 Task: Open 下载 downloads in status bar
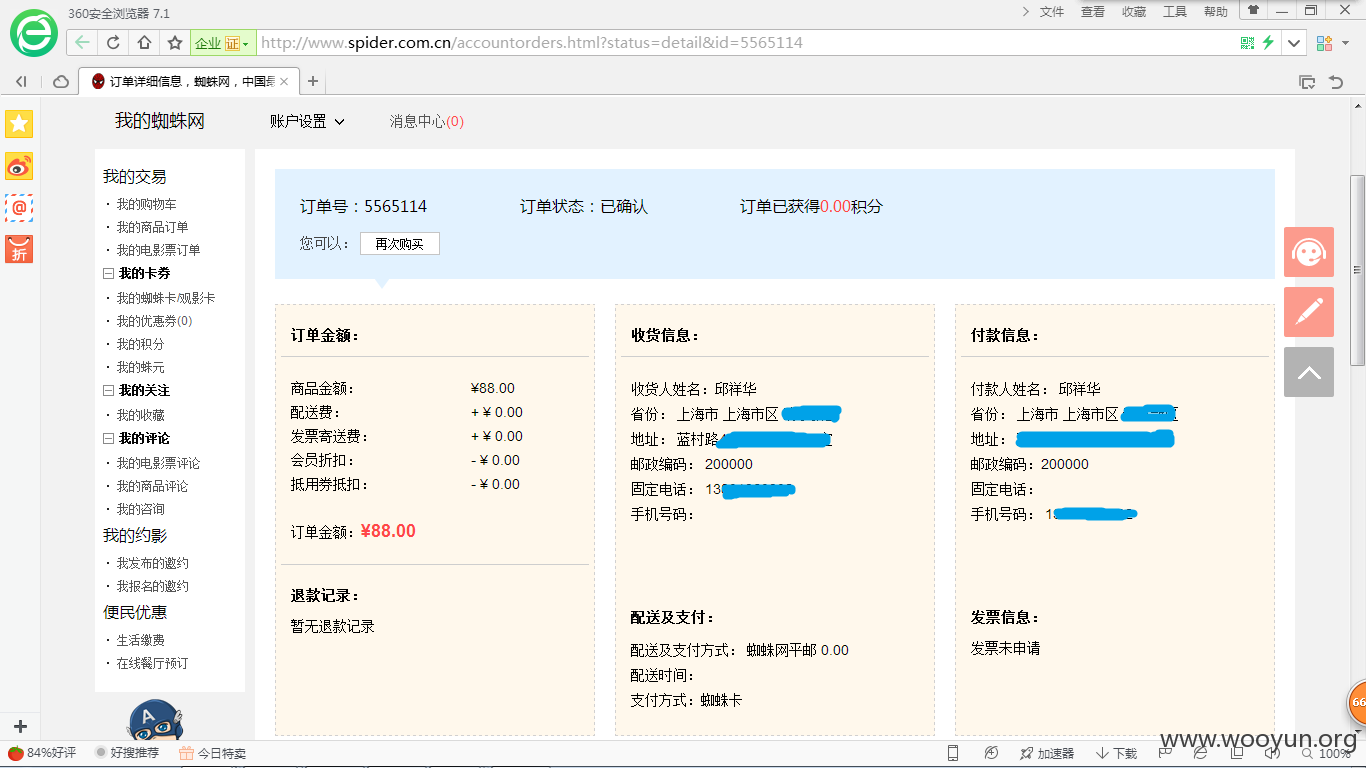(1116, 753)
